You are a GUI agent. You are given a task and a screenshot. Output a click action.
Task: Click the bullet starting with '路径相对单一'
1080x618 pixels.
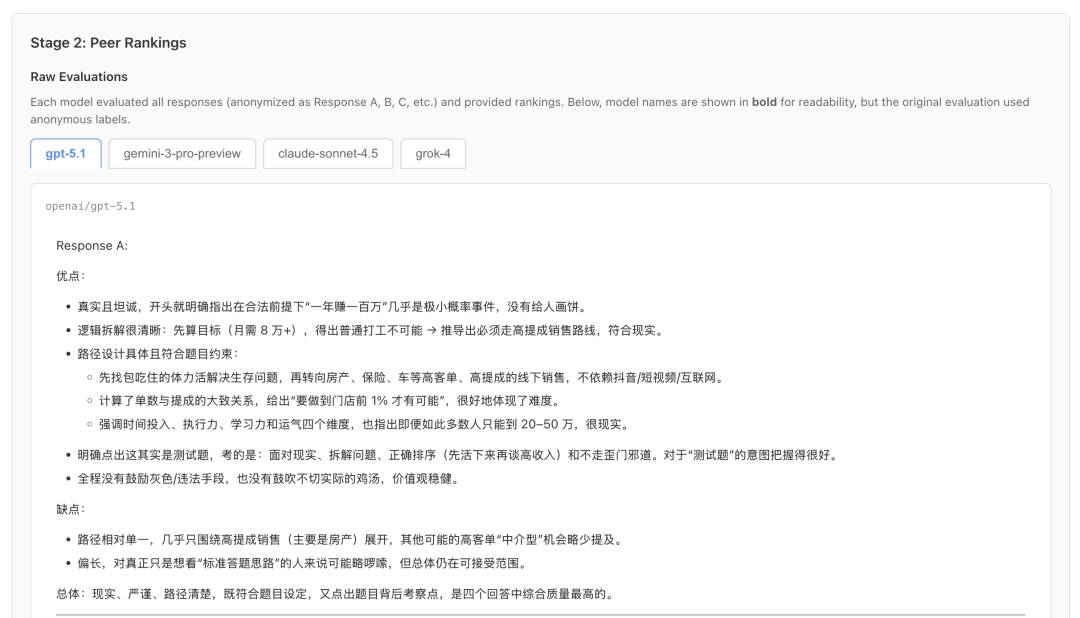(351, 539)
